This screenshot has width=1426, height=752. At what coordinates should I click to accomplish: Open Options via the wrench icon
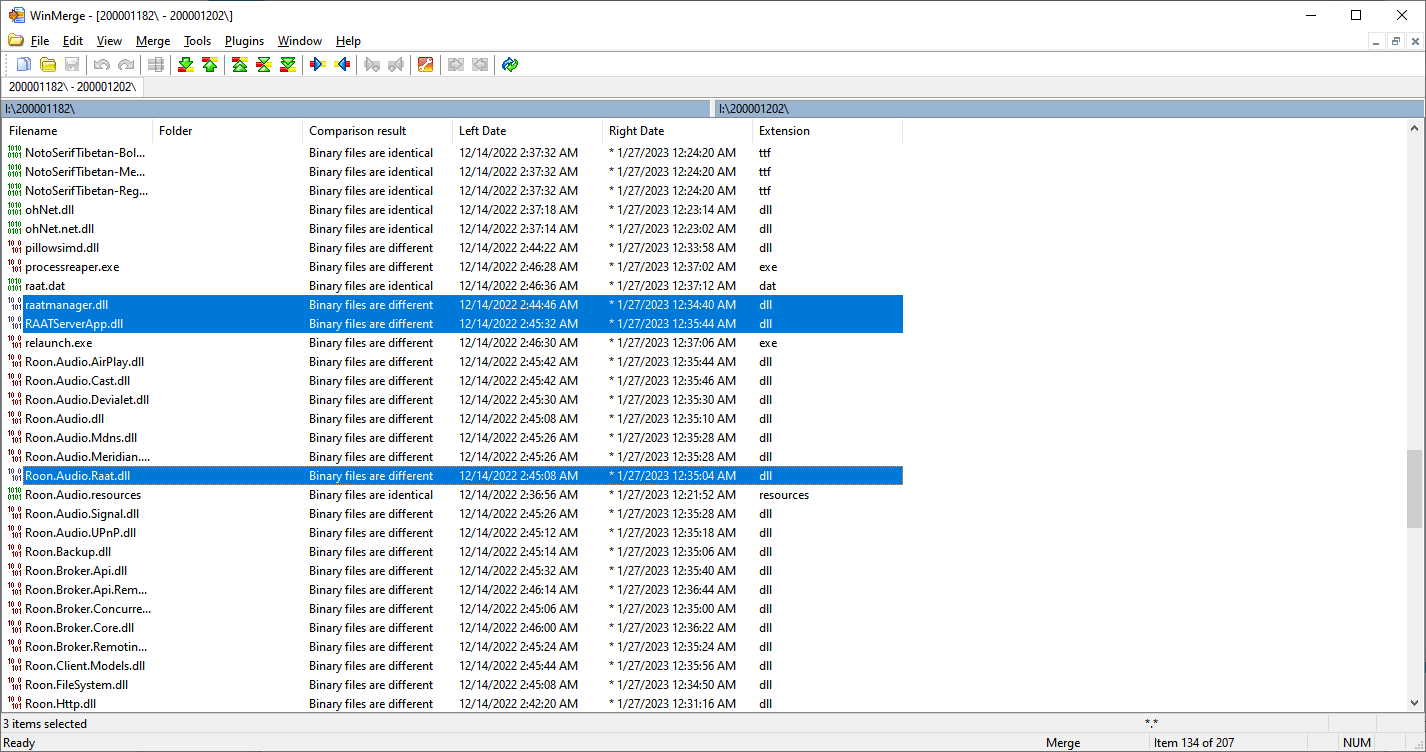click(425, 65)
